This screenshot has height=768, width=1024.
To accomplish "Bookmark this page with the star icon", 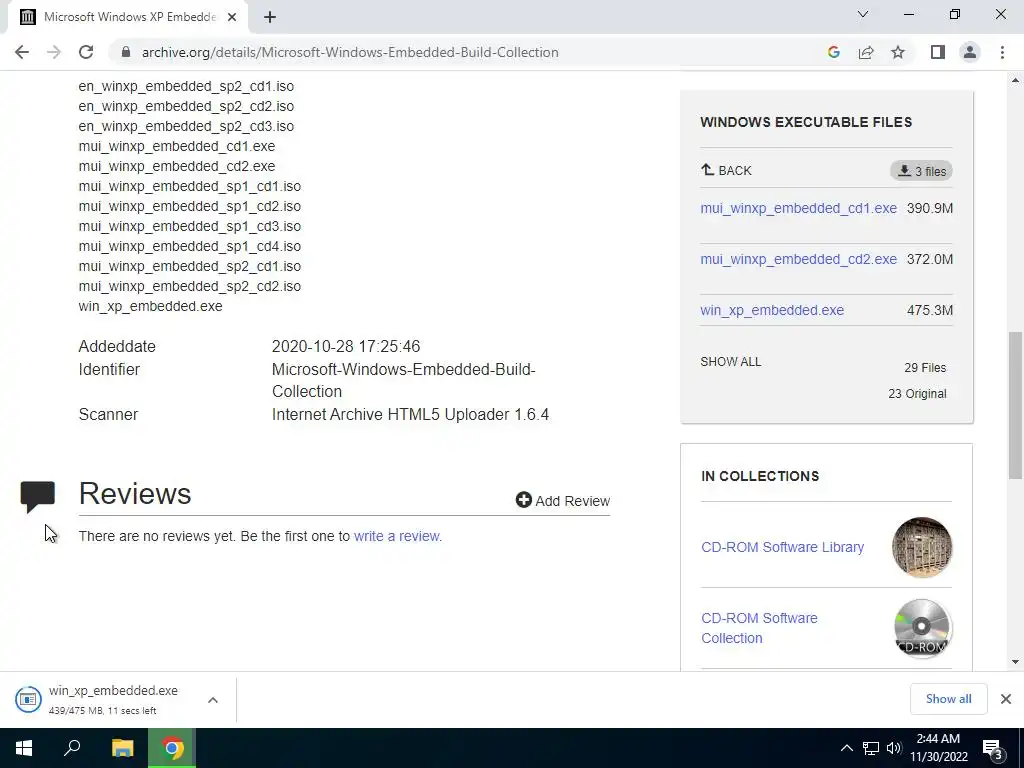I will (x=898, y=52).
